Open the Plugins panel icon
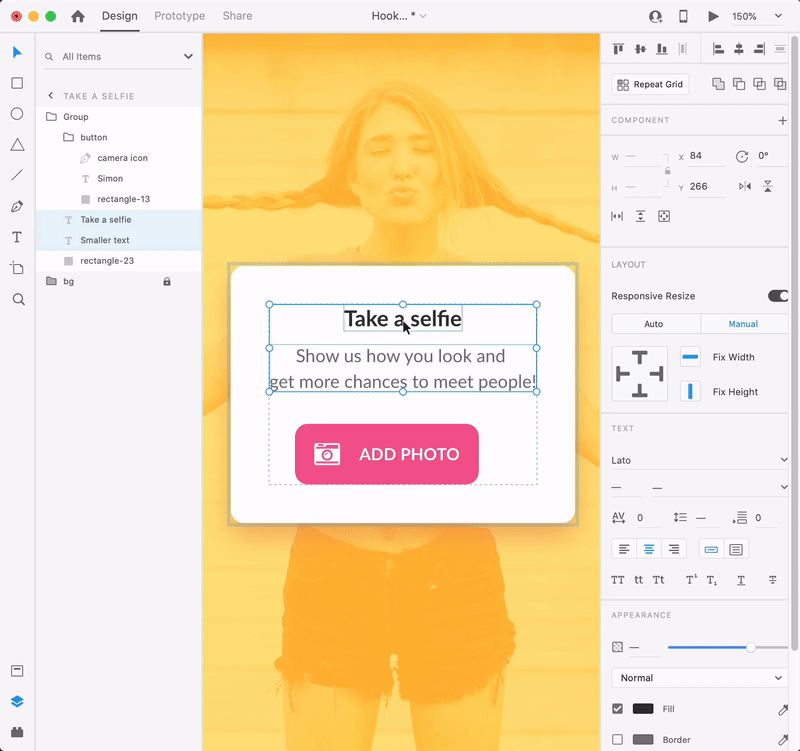The height and width of the screenshot is (751, 800). pos(17,732)
